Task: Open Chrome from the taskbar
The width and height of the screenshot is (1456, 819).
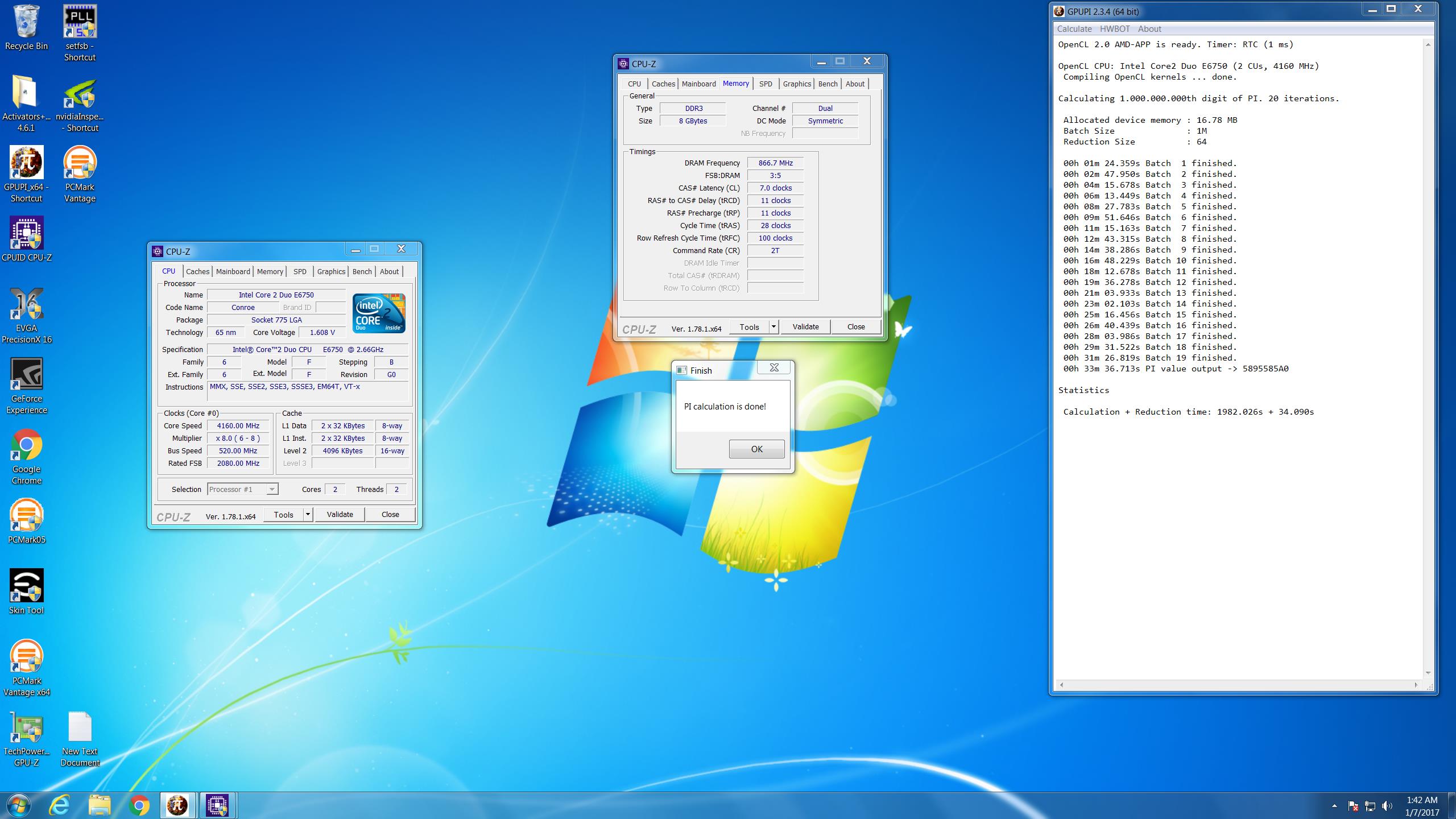Action: coord(139,805)
